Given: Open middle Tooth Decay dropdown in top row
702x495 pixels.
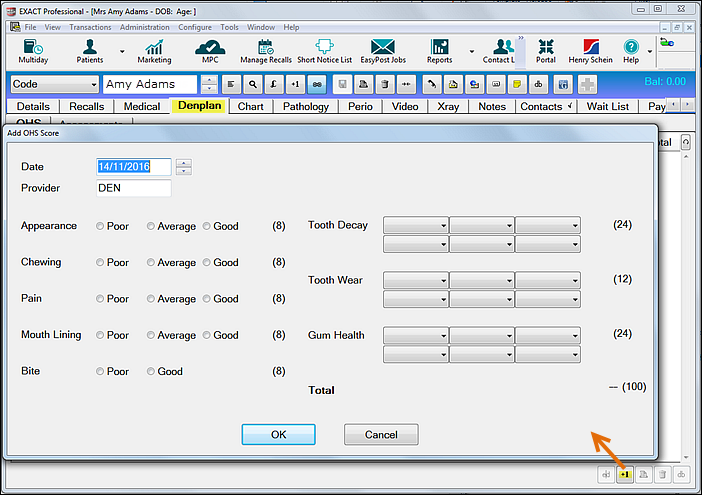Looking at the screenshot, I should tap(482, 225).
